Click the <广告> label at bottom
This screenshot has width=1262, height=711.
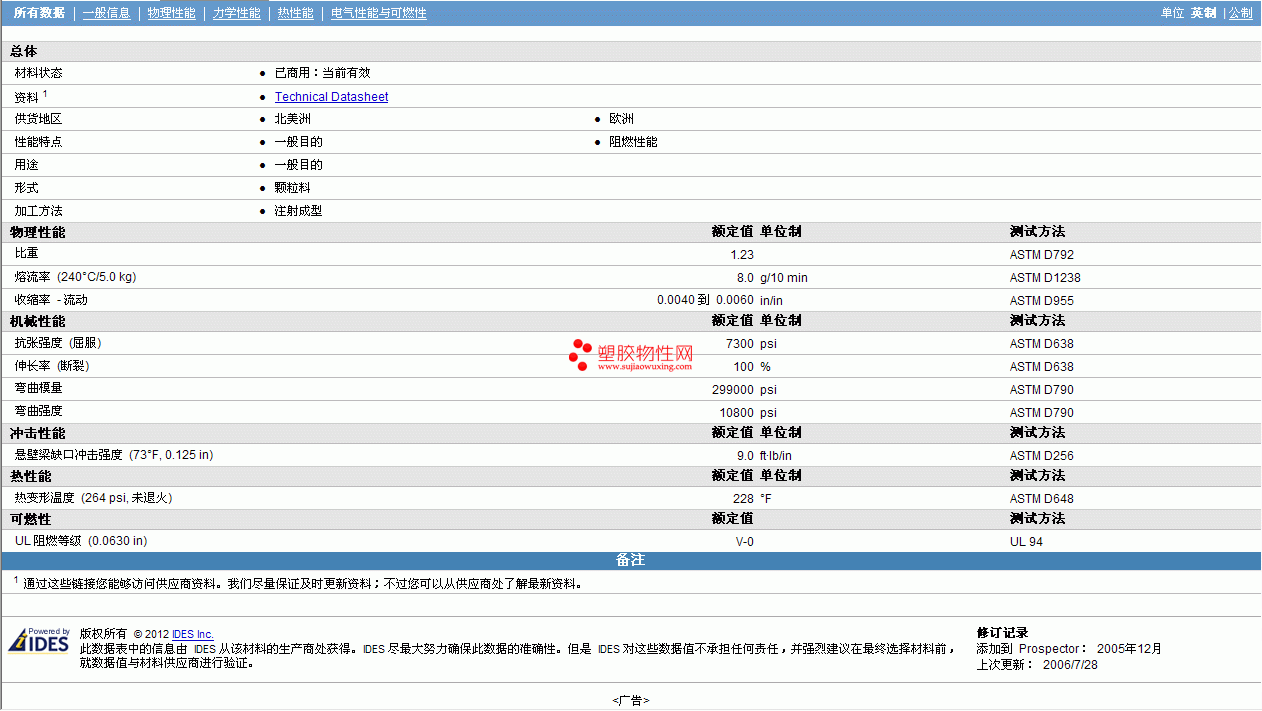[x=631, y=701]
